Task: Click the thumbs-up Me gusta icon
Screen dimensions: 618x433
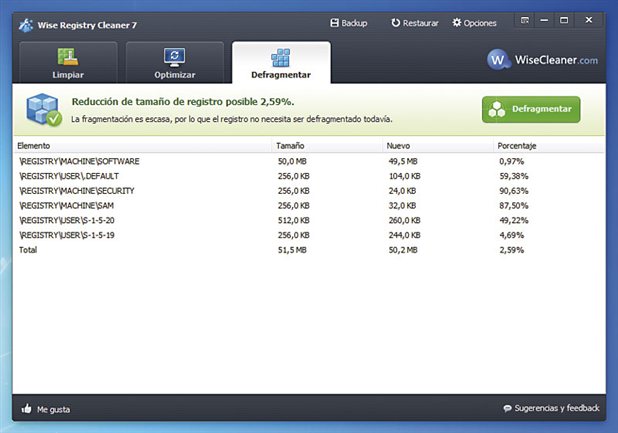Action: pyautogui.click(x=26, y=409)
